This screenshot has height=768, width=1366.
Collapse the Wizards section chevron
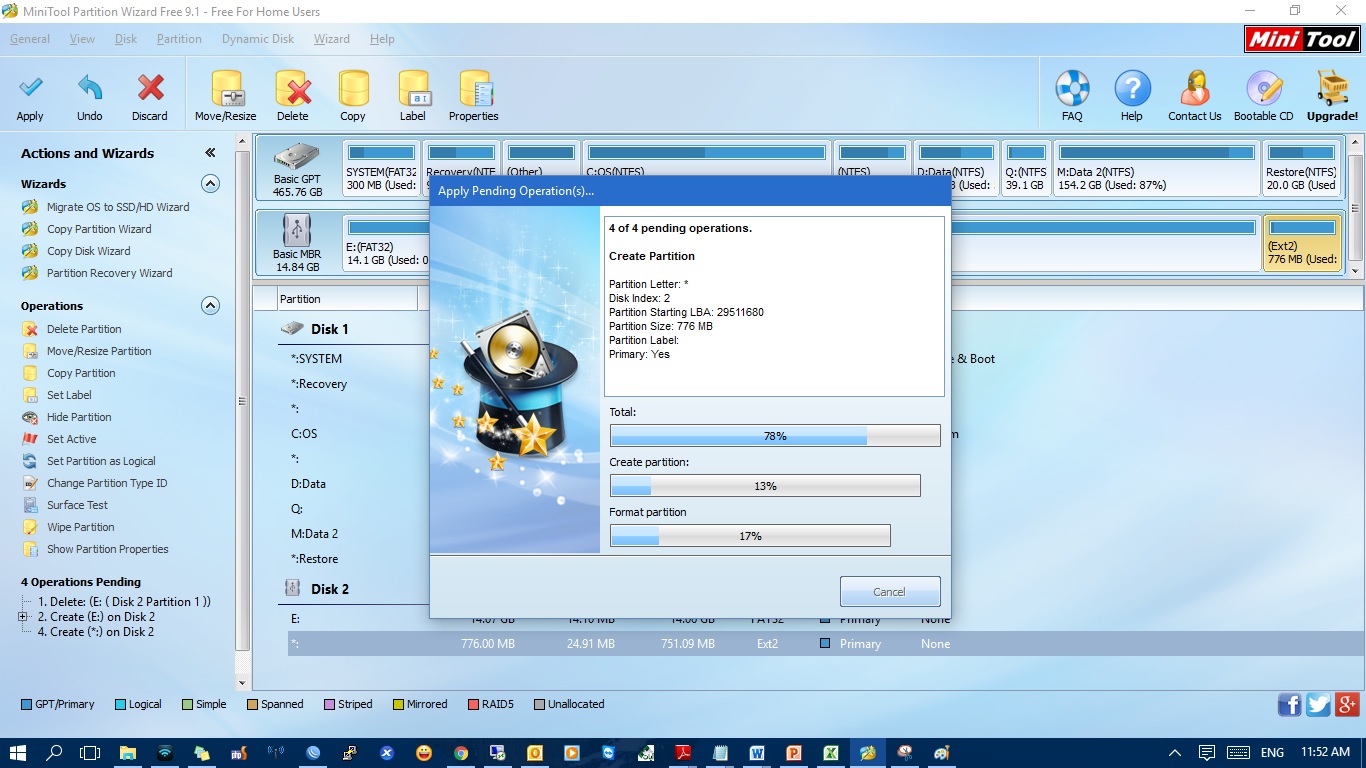tap(210, 184)
